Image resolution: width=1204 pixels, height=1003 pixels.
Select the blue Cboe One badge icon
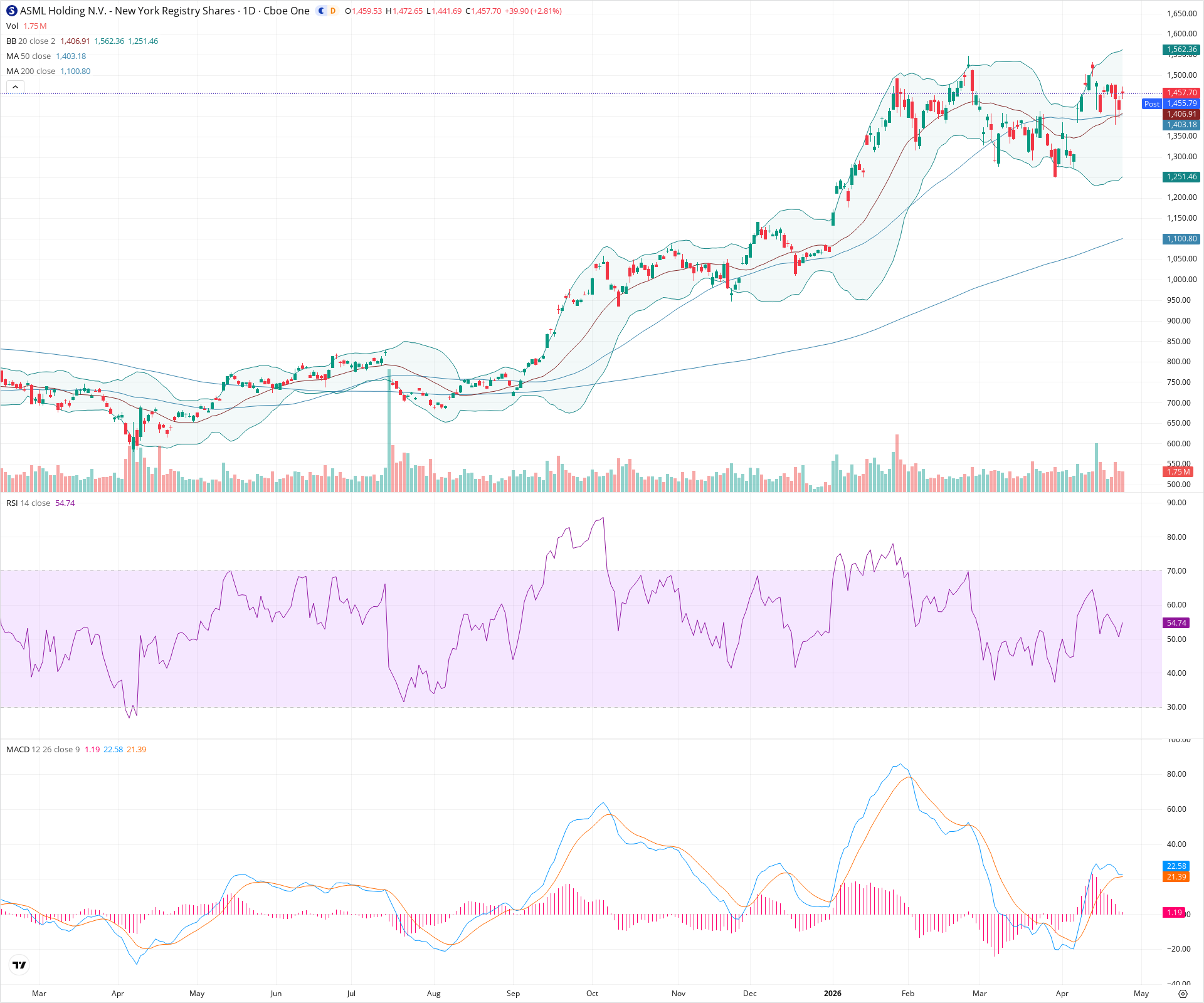click(320, 11)
